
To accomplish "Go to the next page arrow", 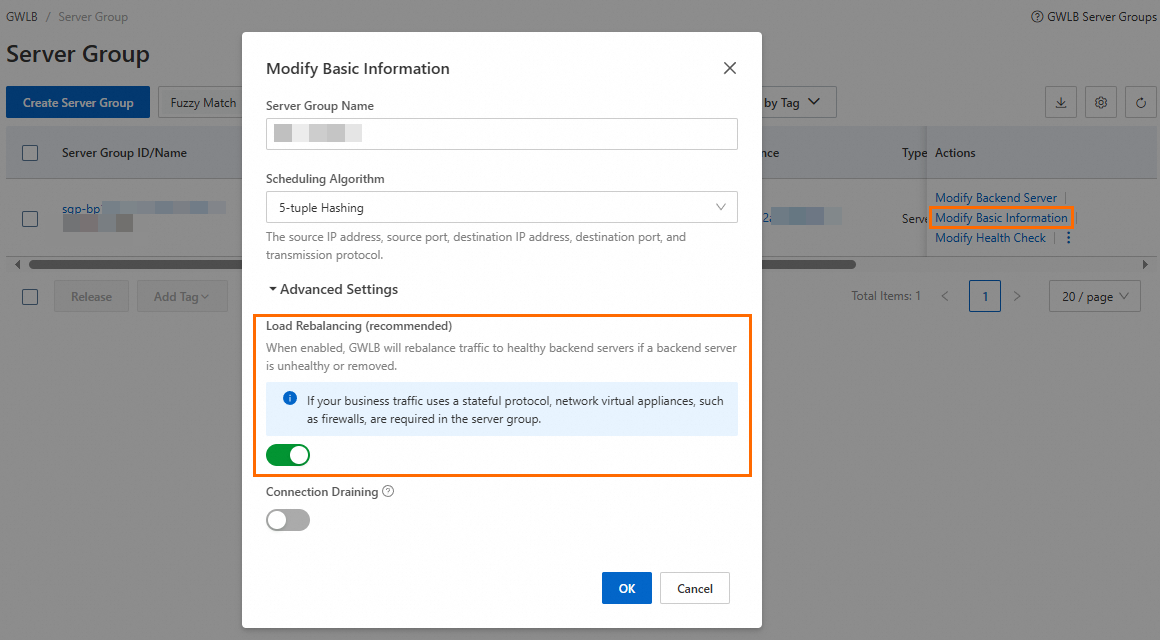I will point(1017,296).
